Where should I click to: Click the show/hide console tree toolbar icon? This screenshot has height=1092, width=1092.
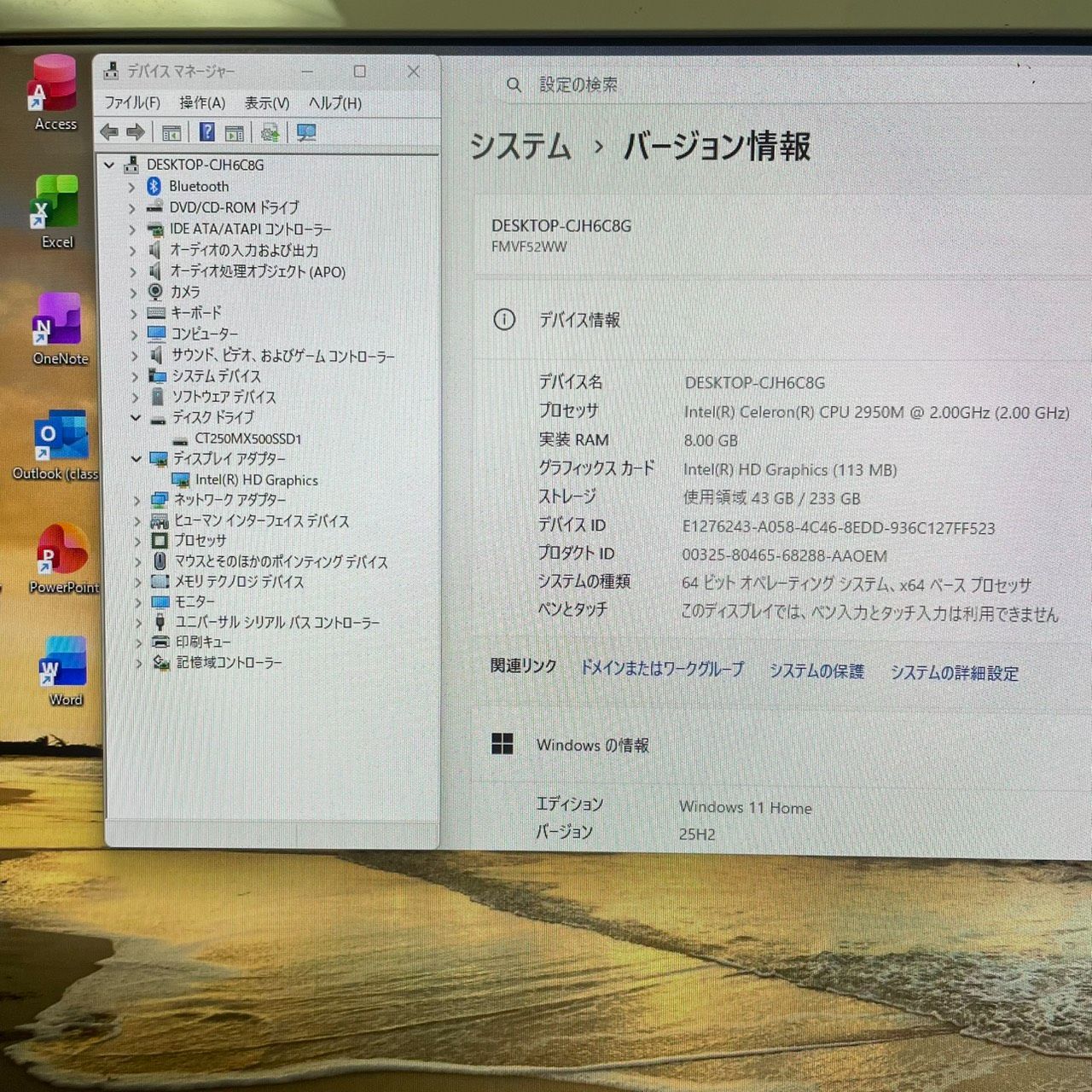point(171,133)
